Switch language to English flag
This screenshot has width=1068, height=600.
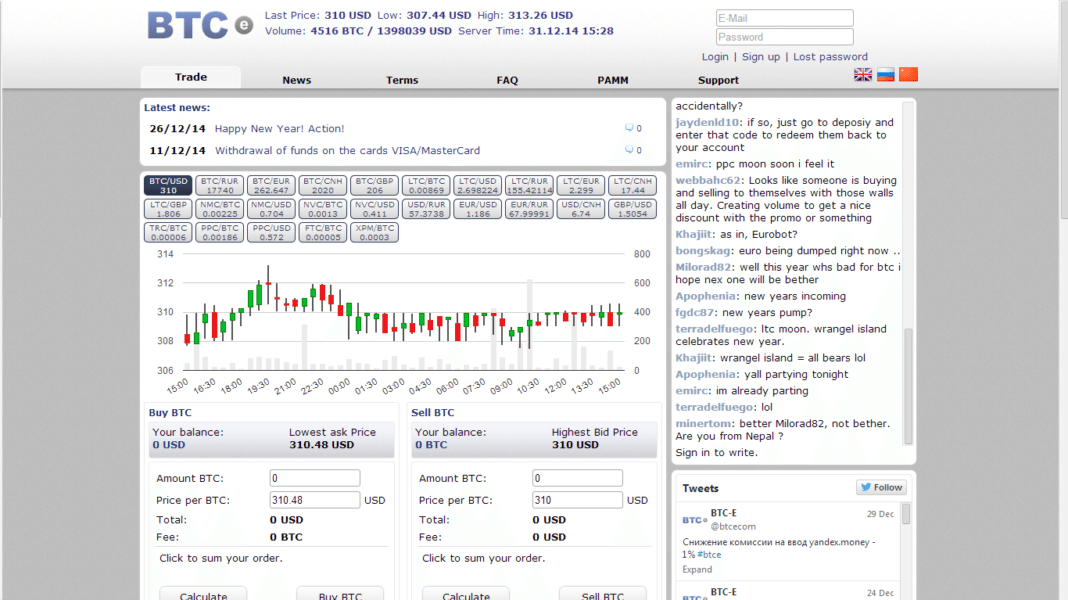coord(863,75)
